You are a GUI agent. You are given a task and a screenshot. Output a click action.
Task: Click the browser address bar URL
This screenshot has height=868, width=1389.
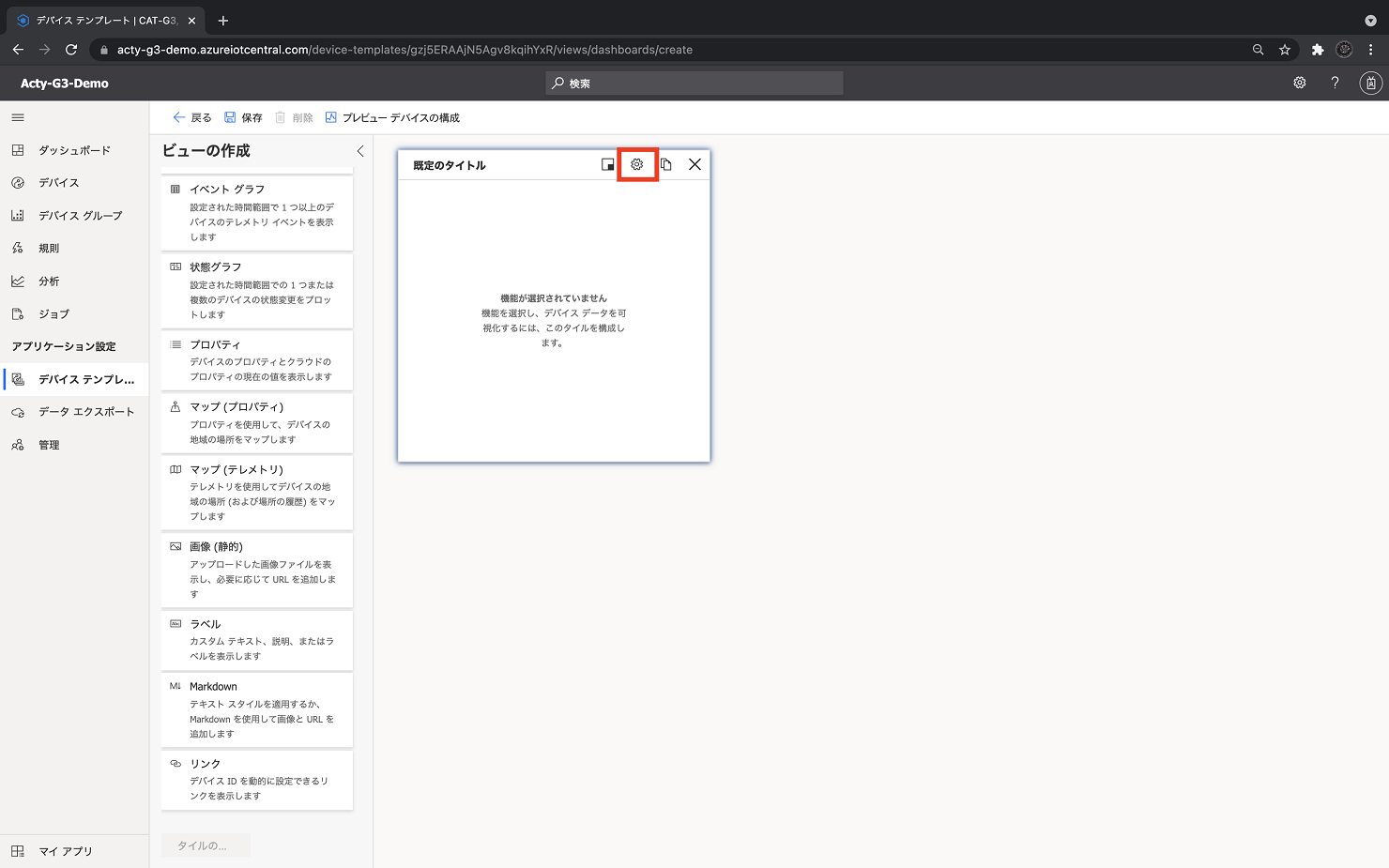404,50
